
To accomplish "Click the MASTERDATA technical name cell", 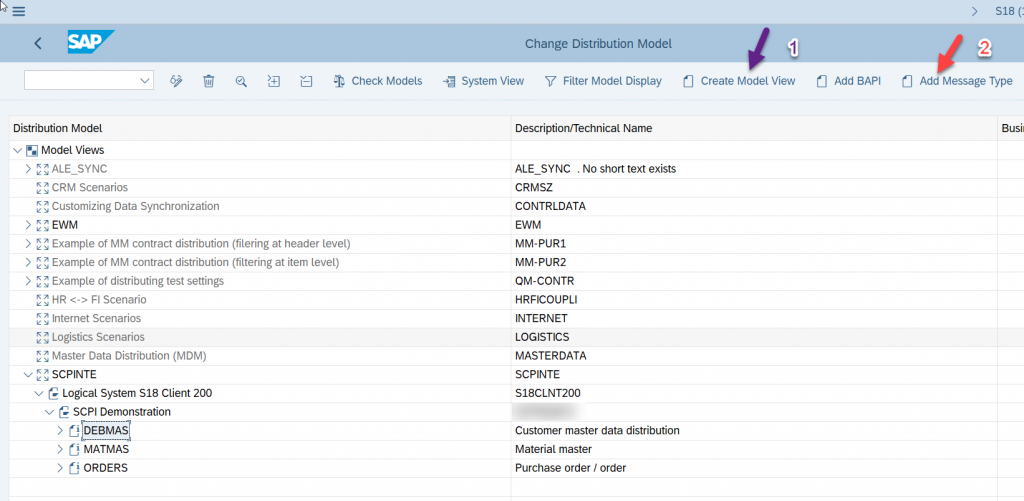I will tap(551, 356).
